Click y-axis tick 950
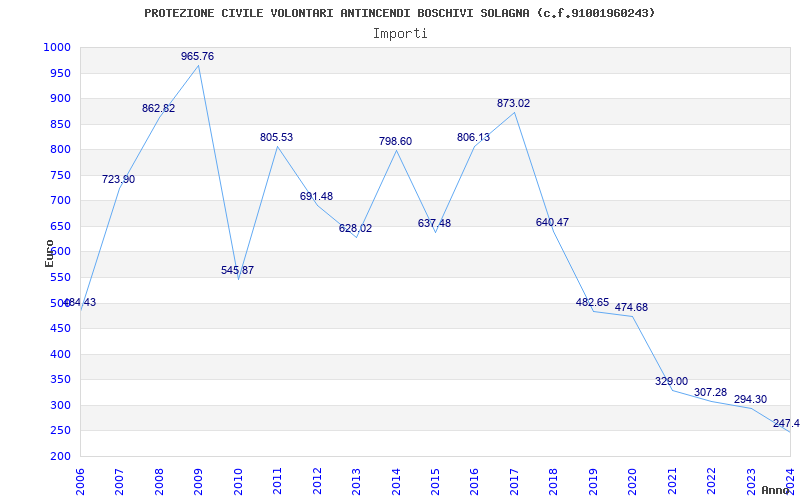The width and height of the screenshot is (800, 500). [x=60, y=73]
